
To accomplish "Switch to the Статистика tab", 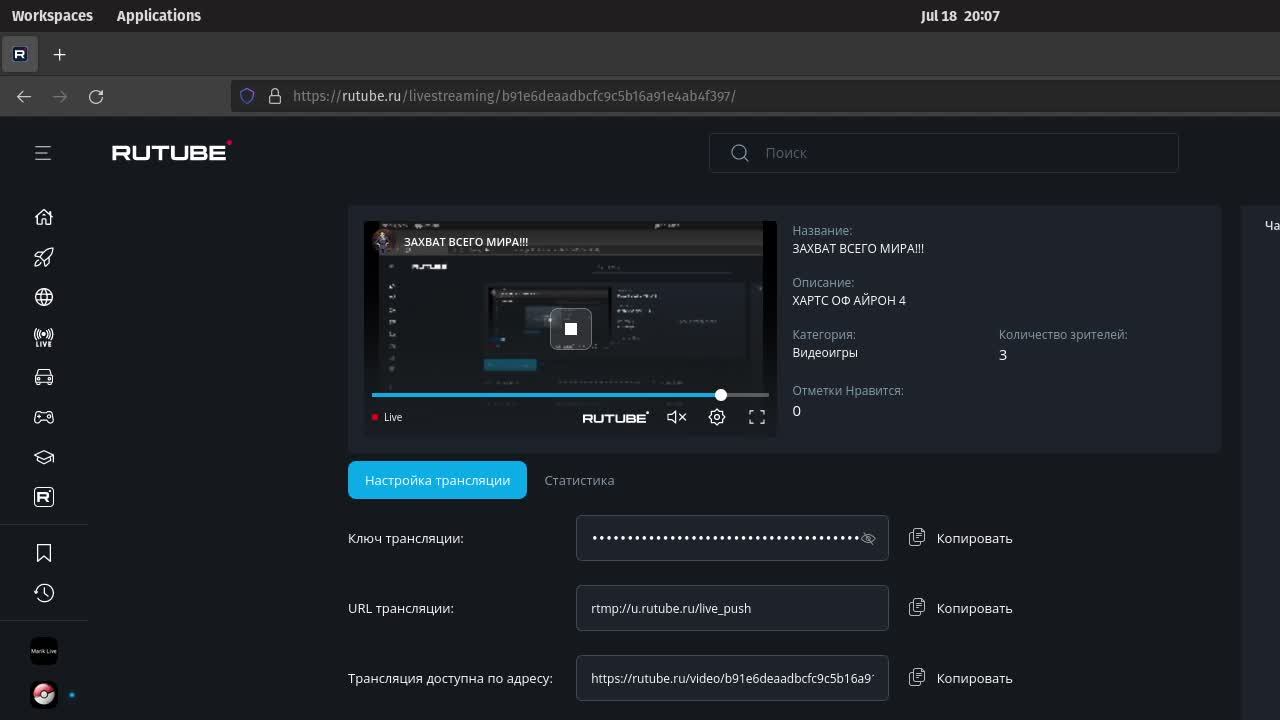I will [x=579, y=480].
